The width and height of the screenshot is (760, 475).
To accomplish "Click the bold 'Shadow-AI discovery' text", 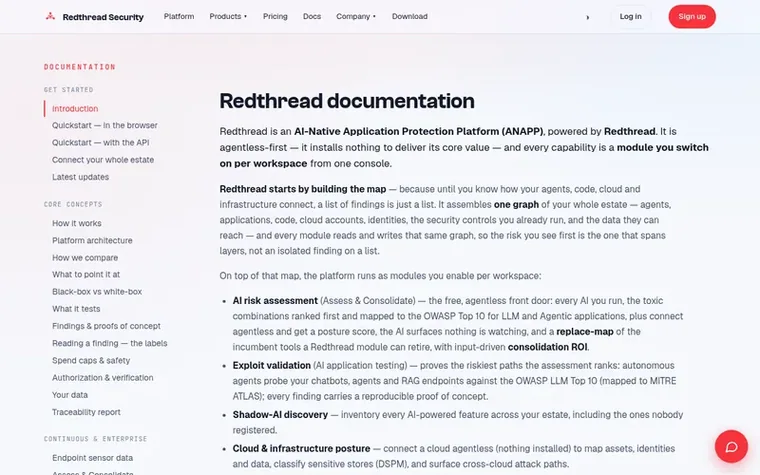I will point(280,415).
